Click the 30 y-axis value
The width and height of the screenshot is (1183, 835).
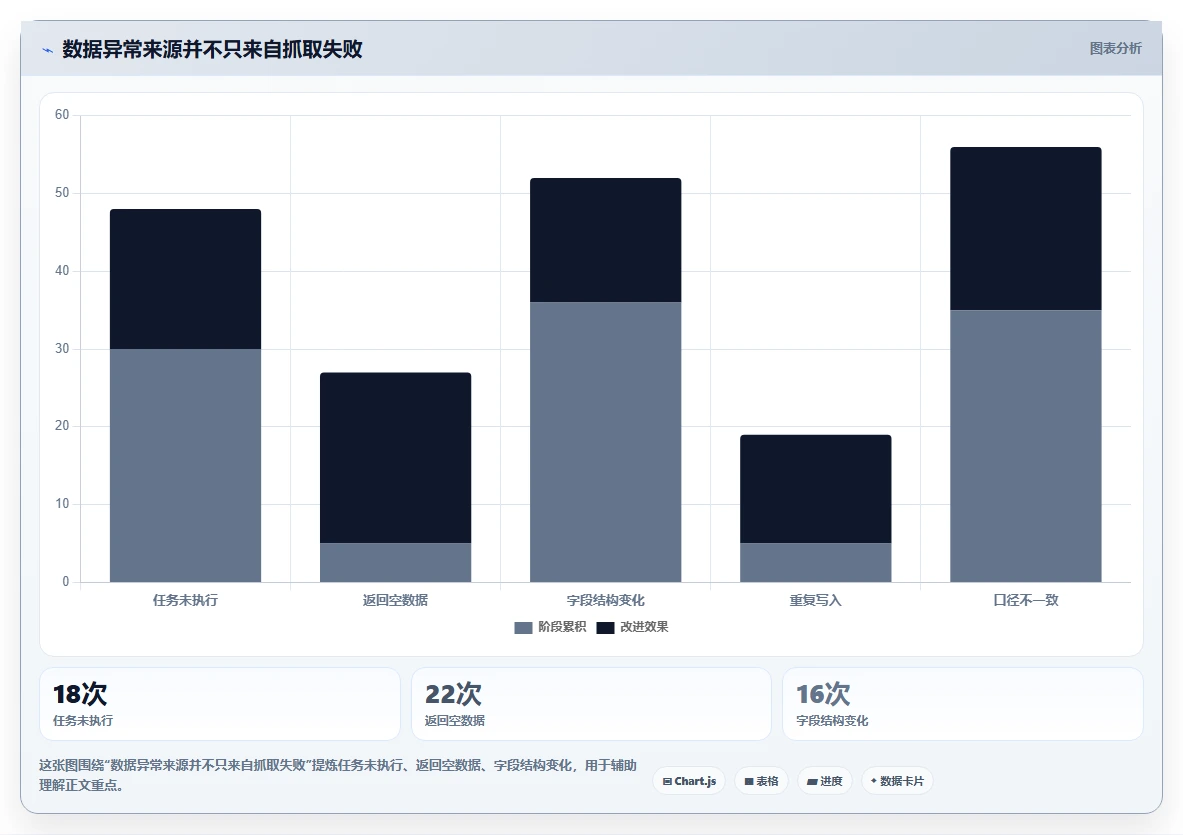point(62,348)
